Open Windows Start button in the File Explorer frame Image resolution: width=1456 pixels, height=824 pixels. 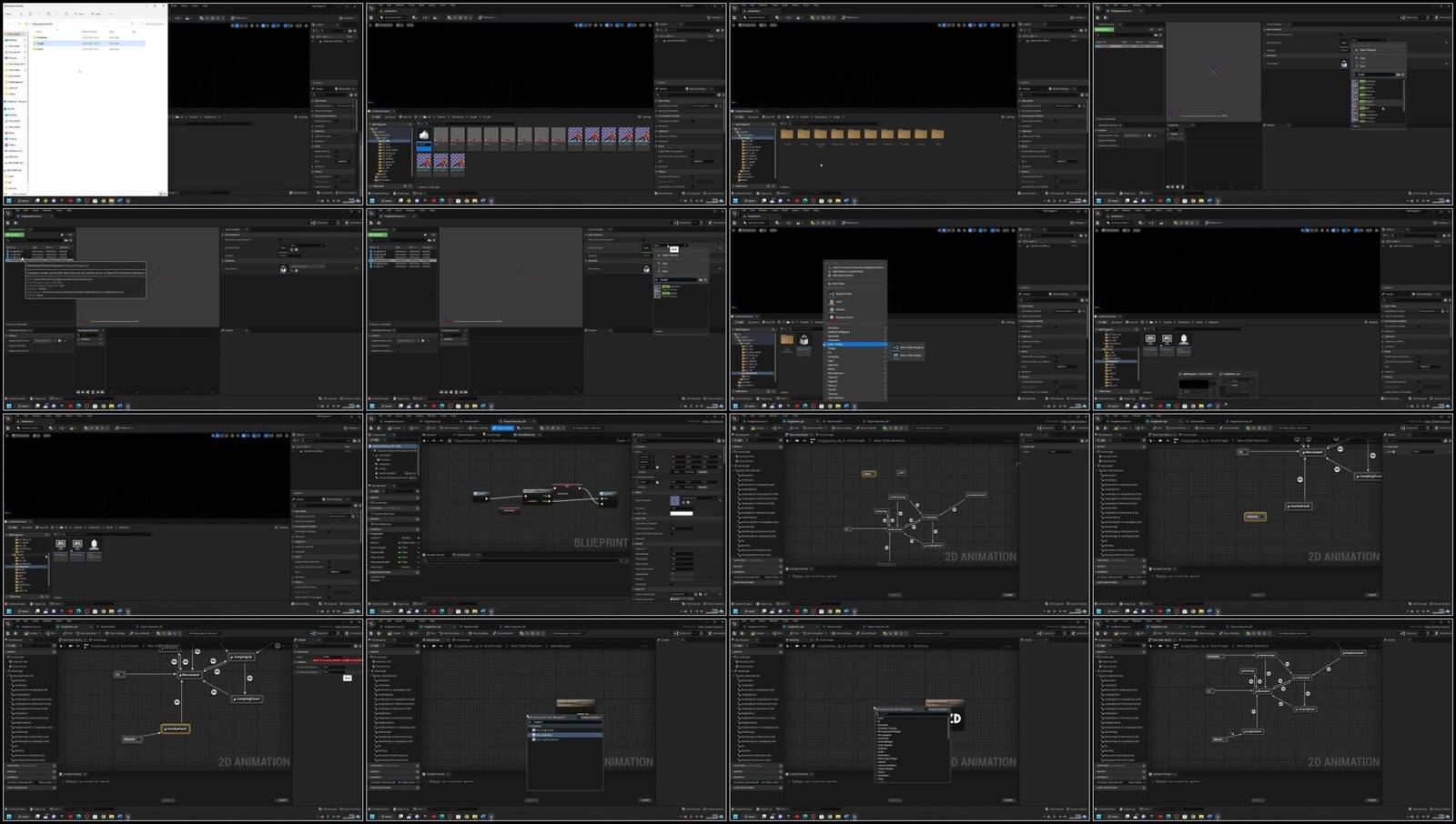point(9,201)
